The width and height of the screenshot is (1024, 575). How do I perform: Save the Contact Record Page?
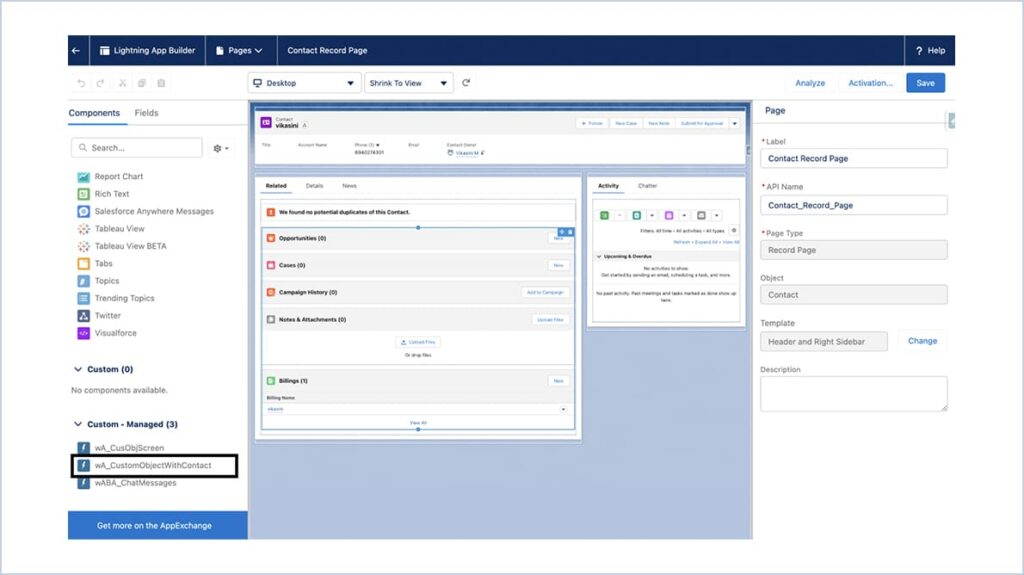click(925, 83)
